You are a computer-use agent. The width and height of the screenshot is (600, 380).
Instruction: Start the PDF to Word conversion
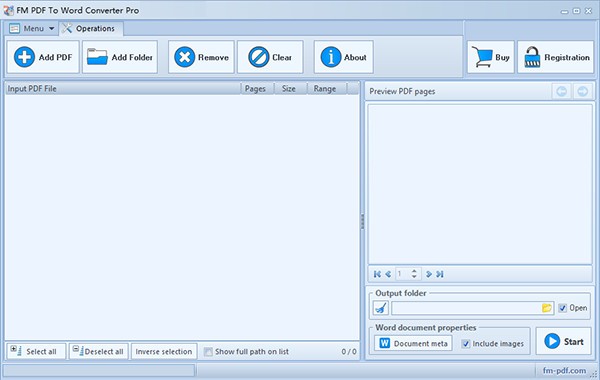pos(564,341)
